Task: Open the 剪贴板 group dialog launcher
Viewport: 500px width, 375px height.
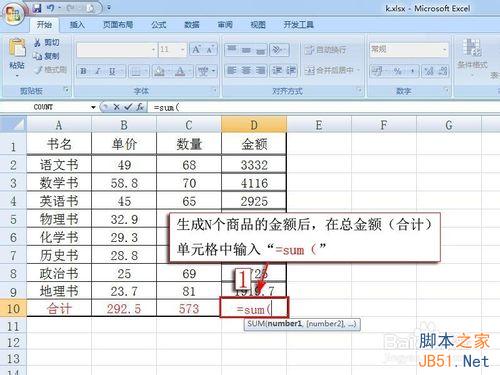Action: tap(67, 90)
